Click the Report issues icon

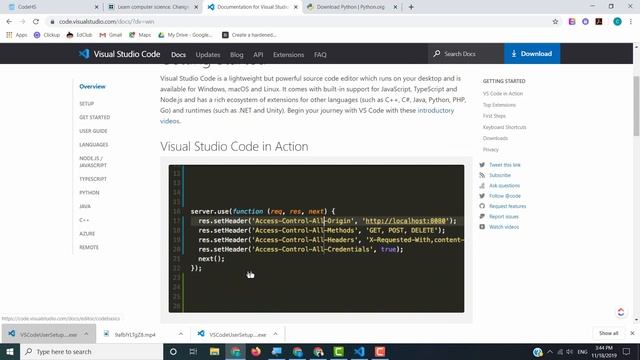click(x=482, y=216)
